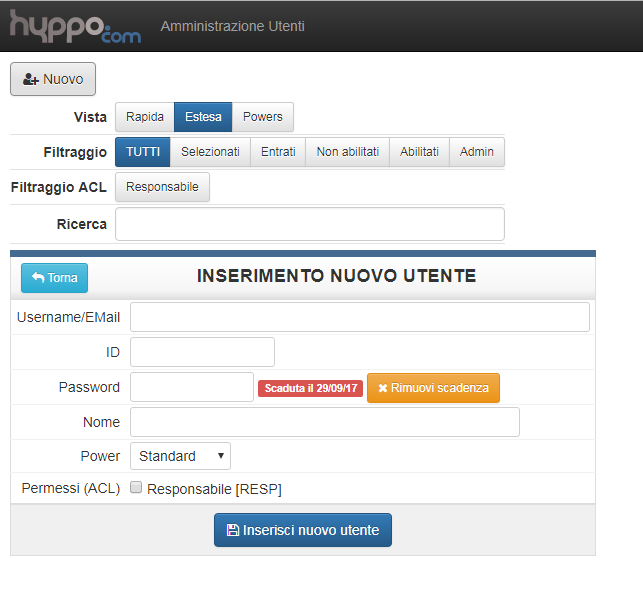Click the ID input field

pos(202,352)
